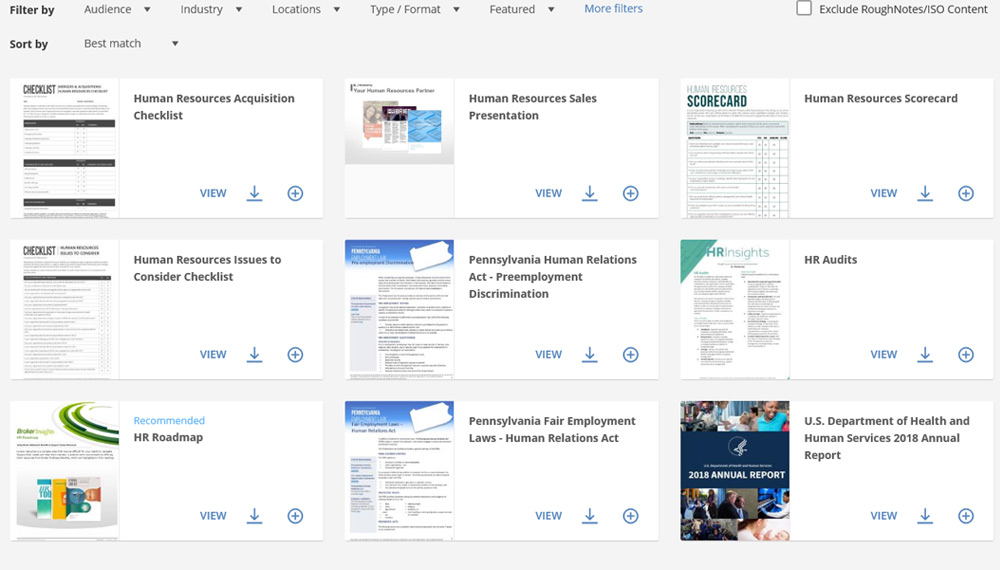
Task: Download the HR Roadmap document
Action: point(254,516)
